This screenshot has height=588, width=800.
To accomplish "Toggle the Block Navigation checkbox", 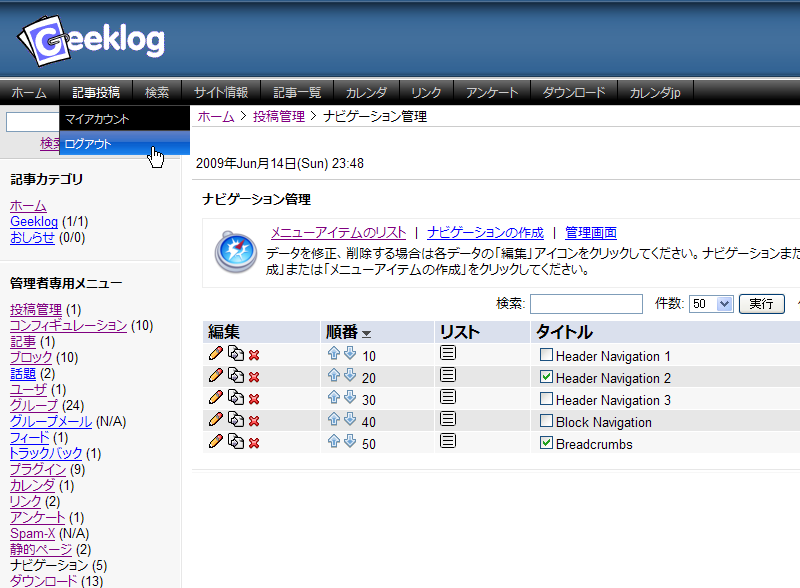I will click(546, 421).
